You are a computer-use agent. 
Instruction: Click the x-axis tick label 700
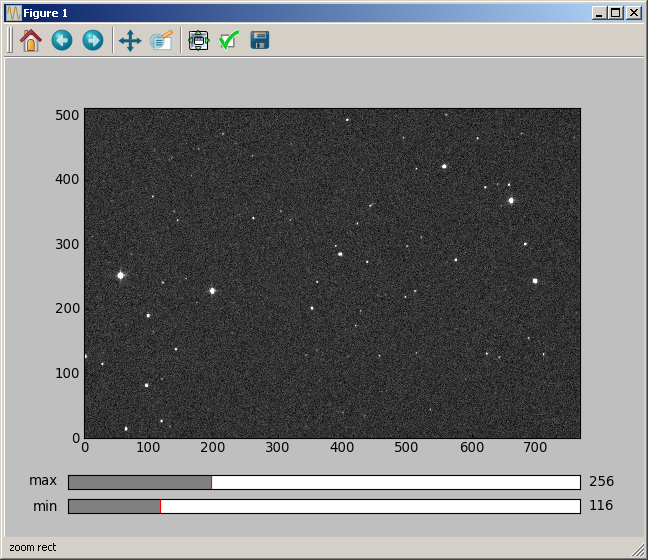[535, 448]
